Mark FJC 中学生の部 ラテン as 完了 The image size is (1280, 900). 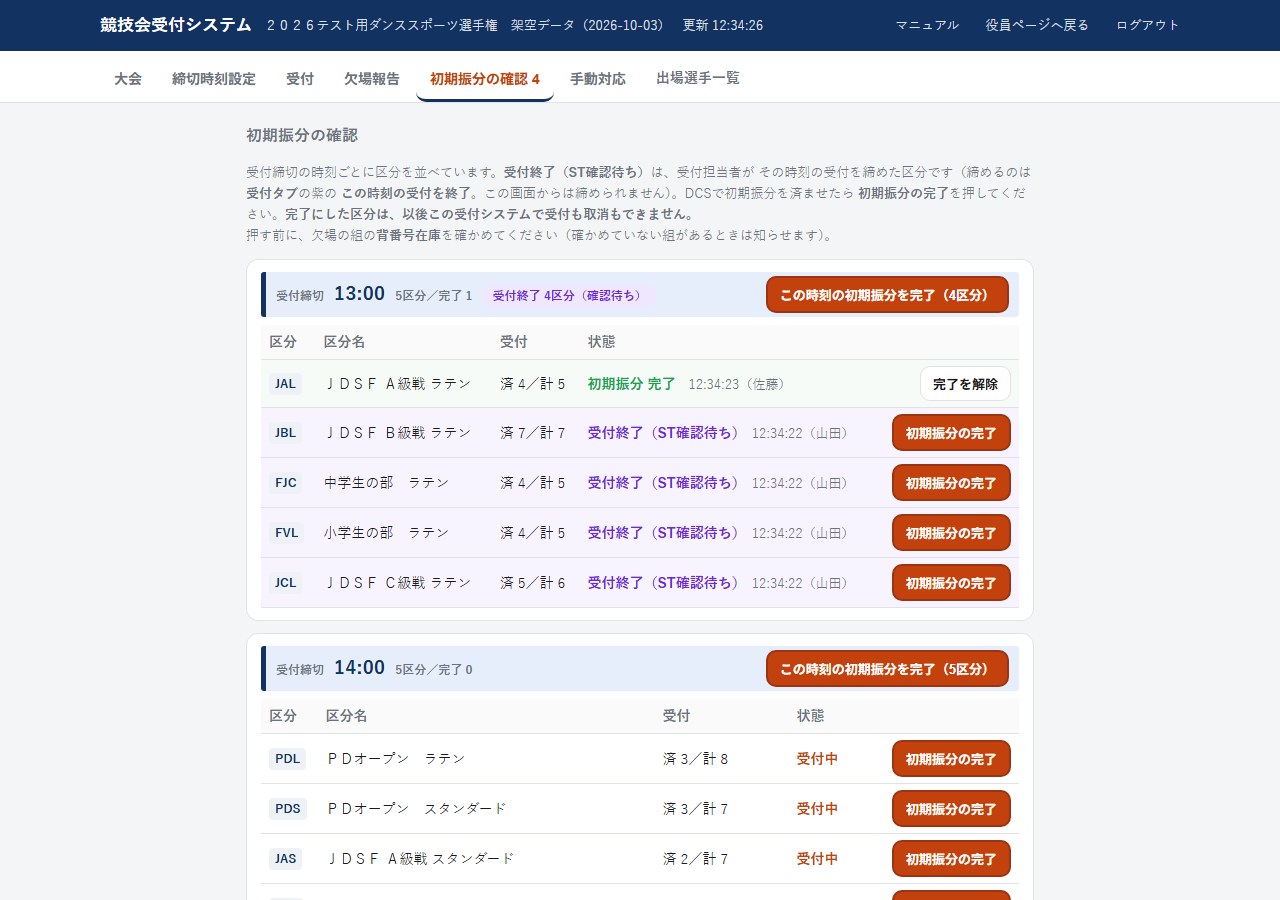click(951, 483)
